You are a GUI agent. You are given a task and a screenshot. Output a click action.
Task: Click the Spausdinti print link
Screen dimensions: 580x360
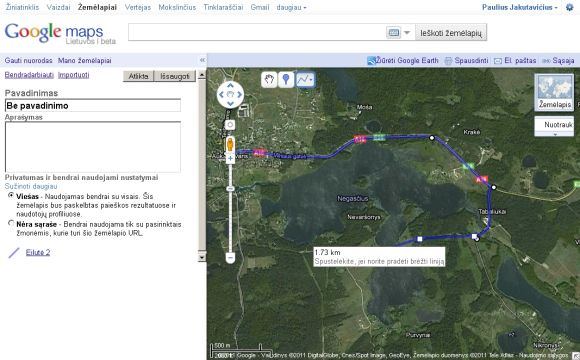pyautogui.click(x=472, y=60)
